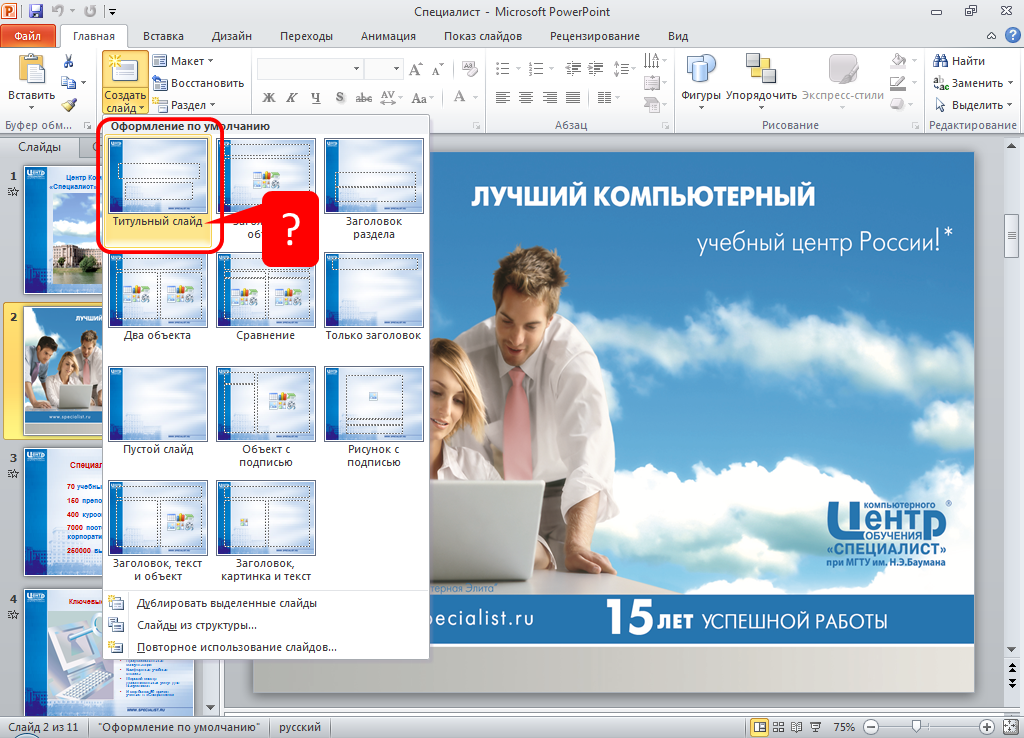The height and width of the screenshot is (738, 1024).
Task: Switch to the Вставка tab
Action: tap(163, 36)
